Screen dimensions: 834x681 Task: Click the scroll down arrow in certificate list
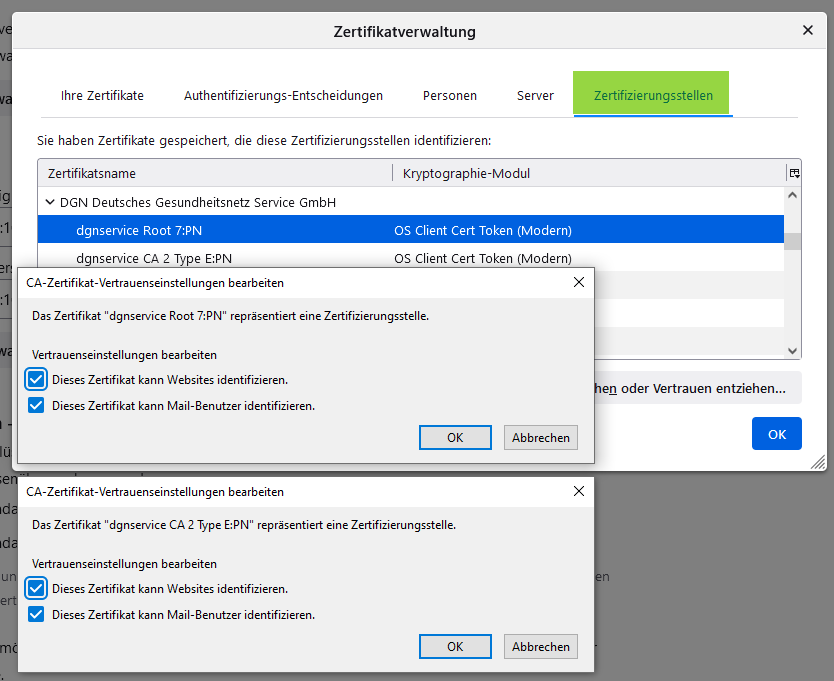[x=792, y=351]
